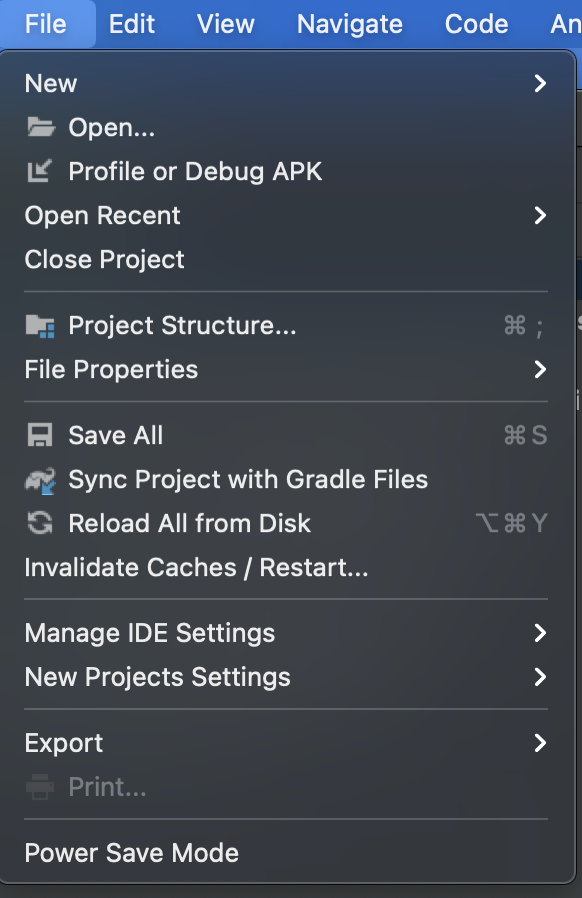582x898 pixels.
Task: Open the View menu
Action: point(226,24)
